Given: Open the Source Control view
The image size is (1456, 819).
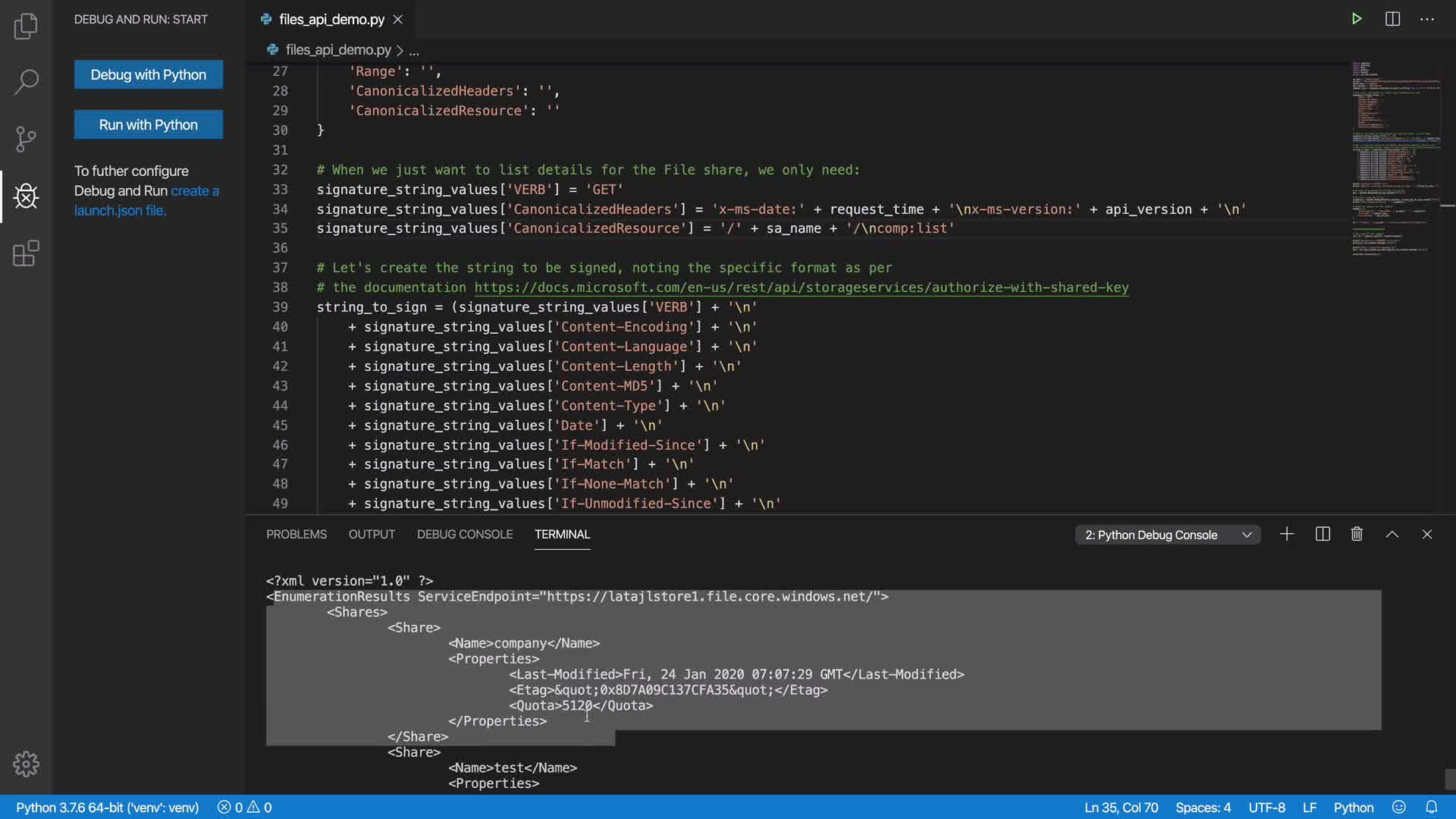Looking at the screenshot, I should [x=26, y=139].
